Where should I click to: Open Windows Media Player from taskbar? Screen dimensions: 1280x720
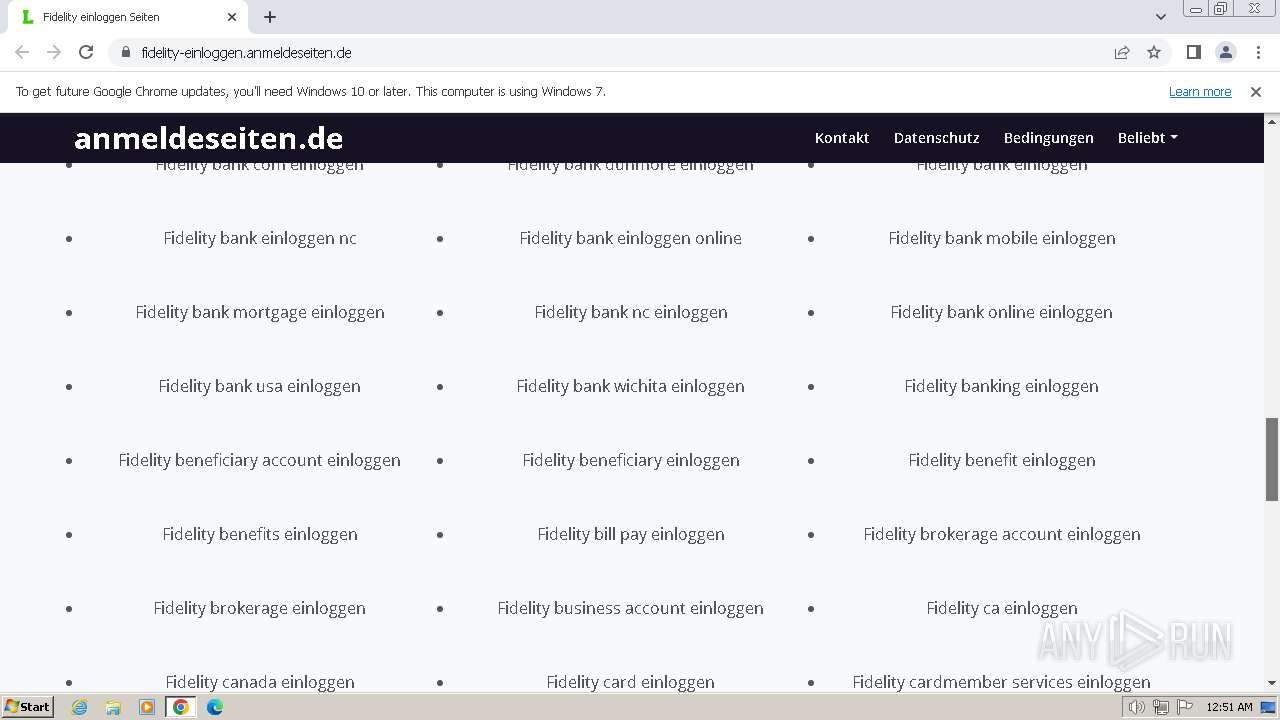147,707
